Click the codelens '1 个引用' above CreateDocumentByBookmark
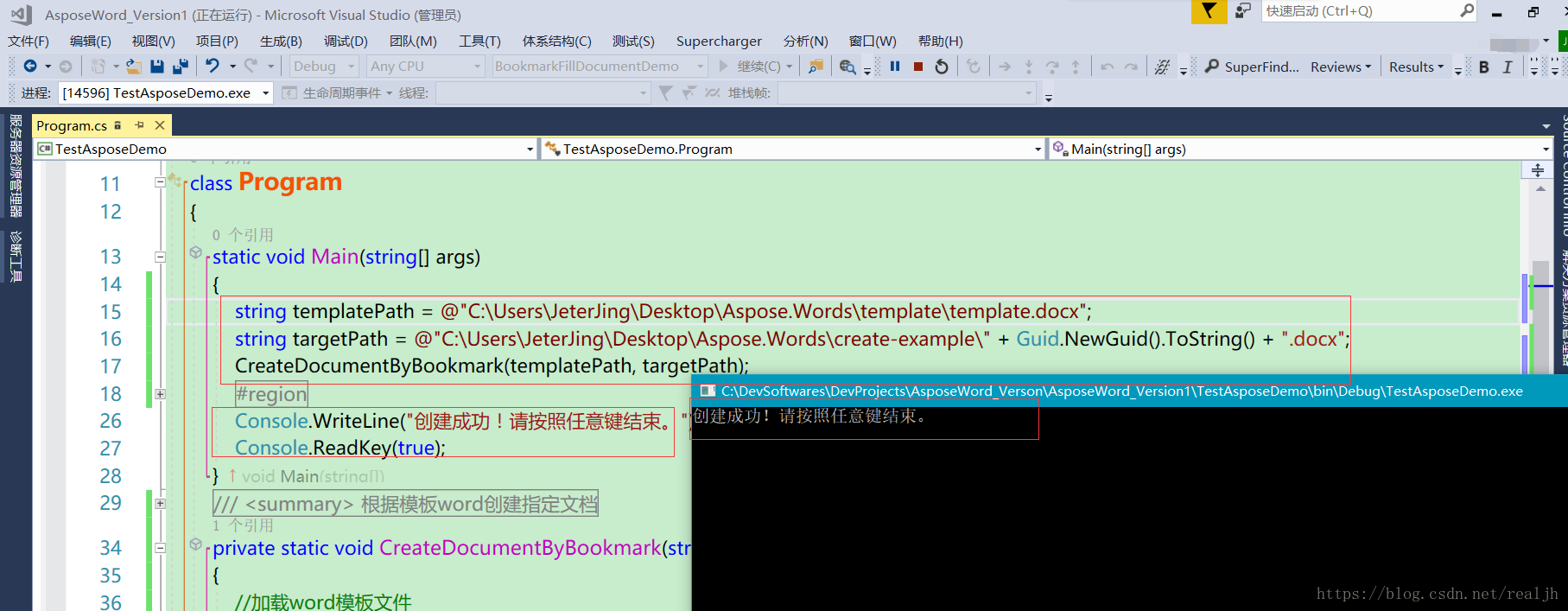 [243, 525]
